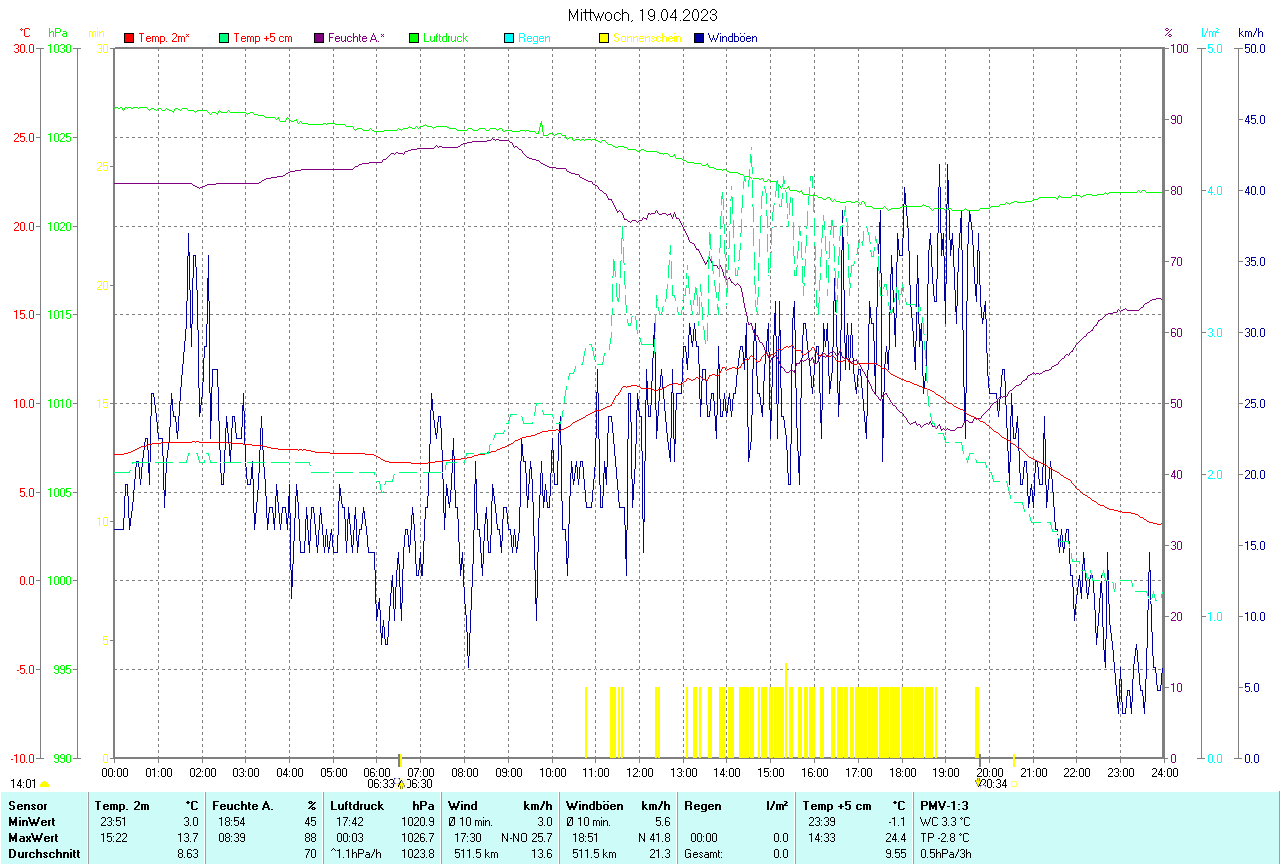Click the 'PMV-1:3' table header
The image size is (1280, 864).
[x=945, y=805]
